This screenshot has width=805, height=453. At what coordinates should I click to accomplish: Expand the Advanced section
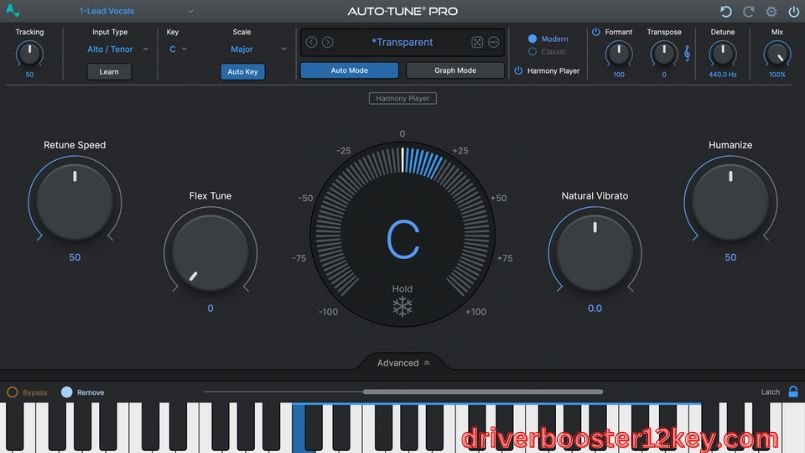[403, 363]
